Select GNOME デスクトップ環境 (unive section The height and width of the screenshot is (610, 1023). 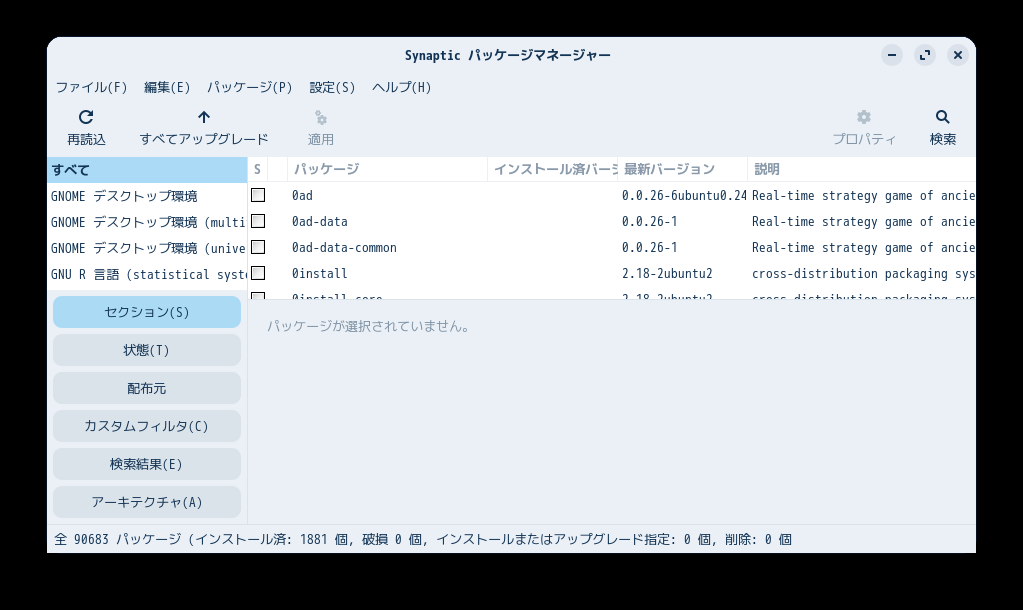coord(147,248)
